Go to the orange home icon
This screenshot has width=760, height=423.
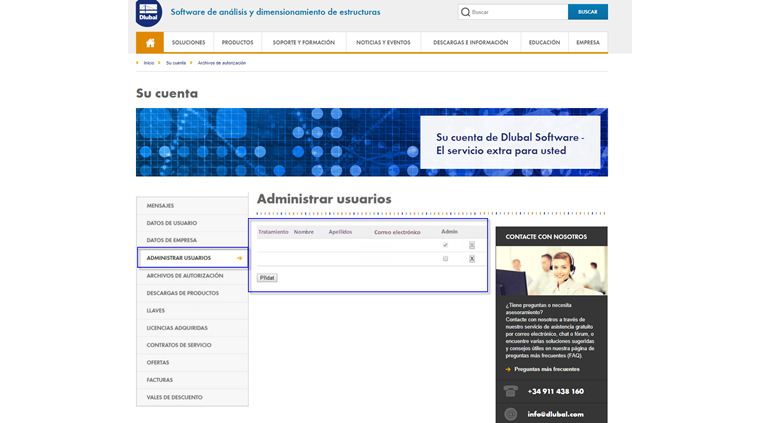click(150, 43)
